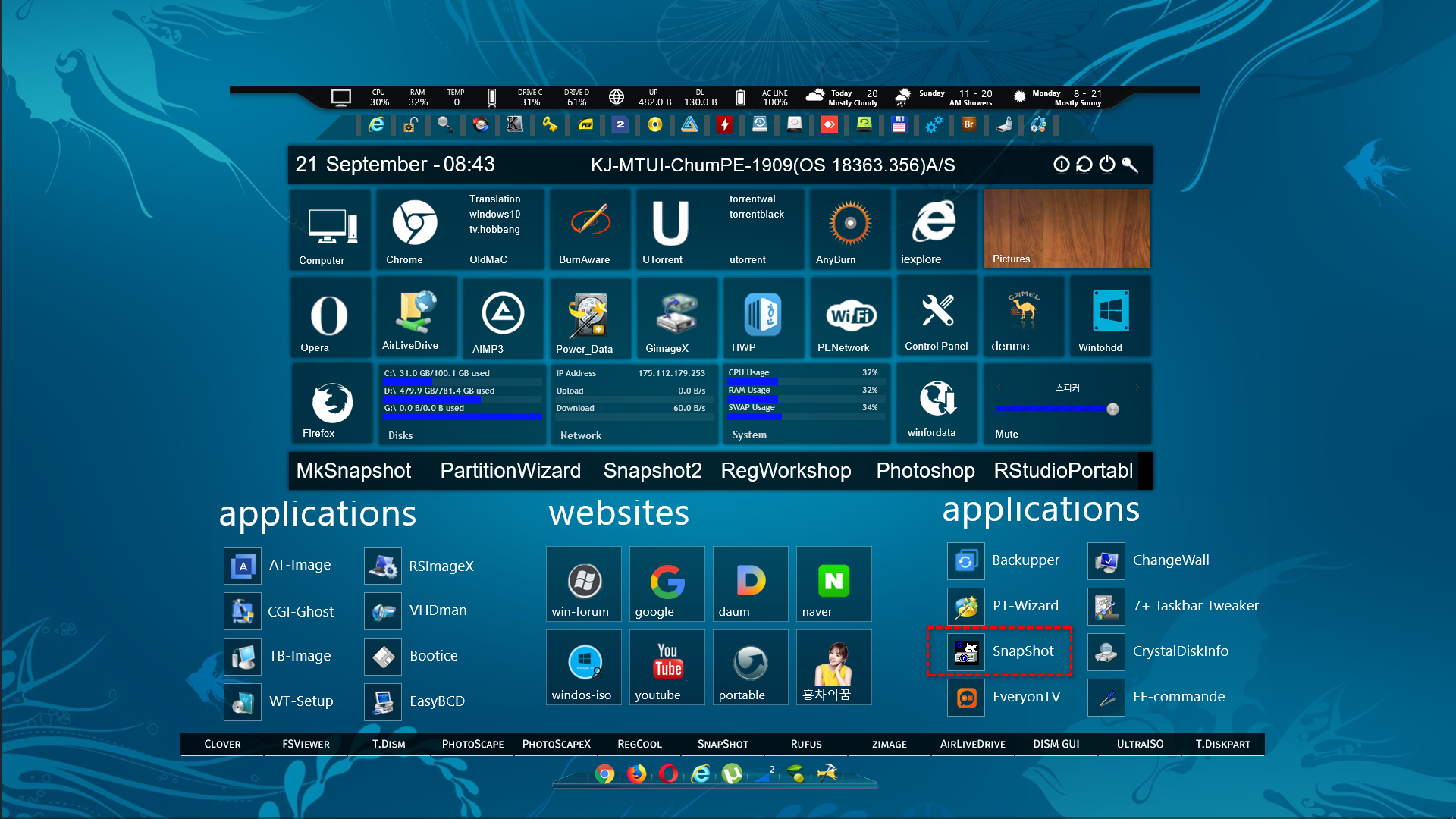Launch RStudioPortabl from the black bar
1456x819 pixels.
pyautogui.click(x=1063, y=471)
